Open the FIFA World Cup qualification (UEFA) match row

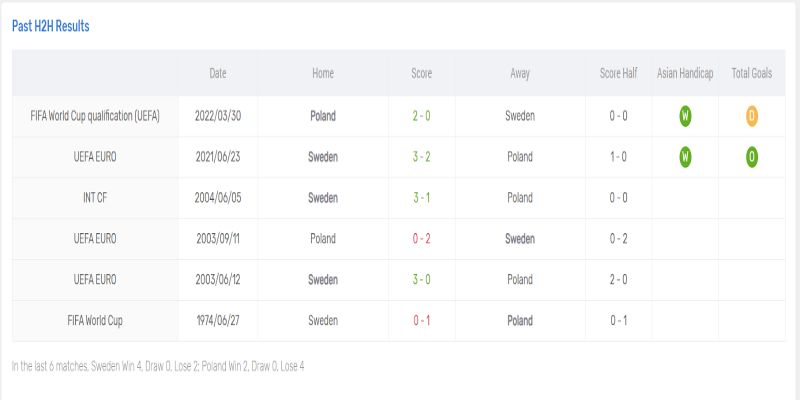pos(95,116)
